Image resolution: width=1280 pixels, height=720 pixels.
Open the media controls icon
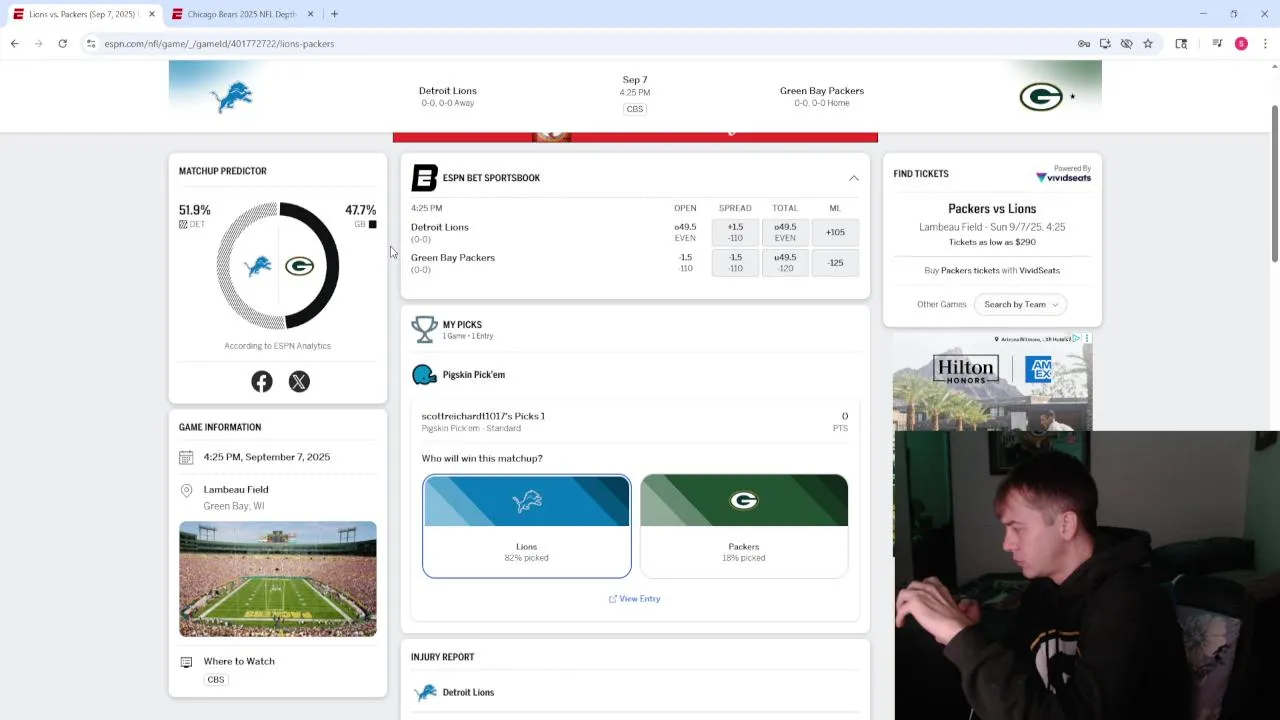pos(1217,43)
